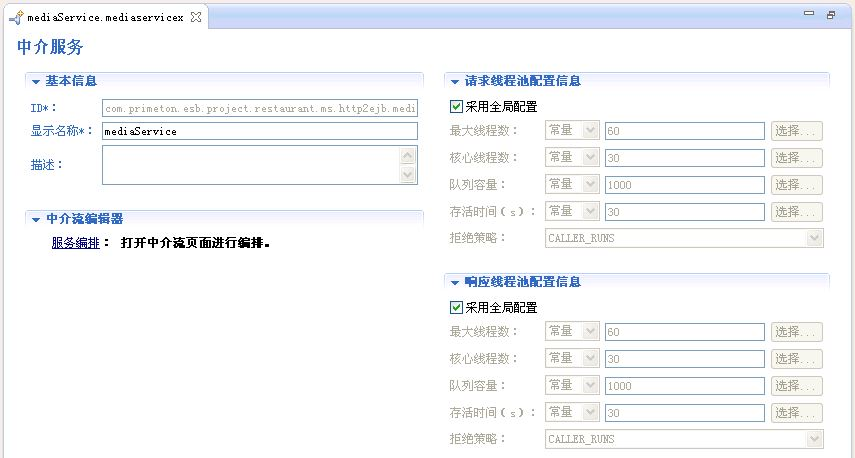Open the request 拒绝策略 CALLER_RUNS dropdown
The width and height of the screenshot is (855, 458).
pos(684,238)
